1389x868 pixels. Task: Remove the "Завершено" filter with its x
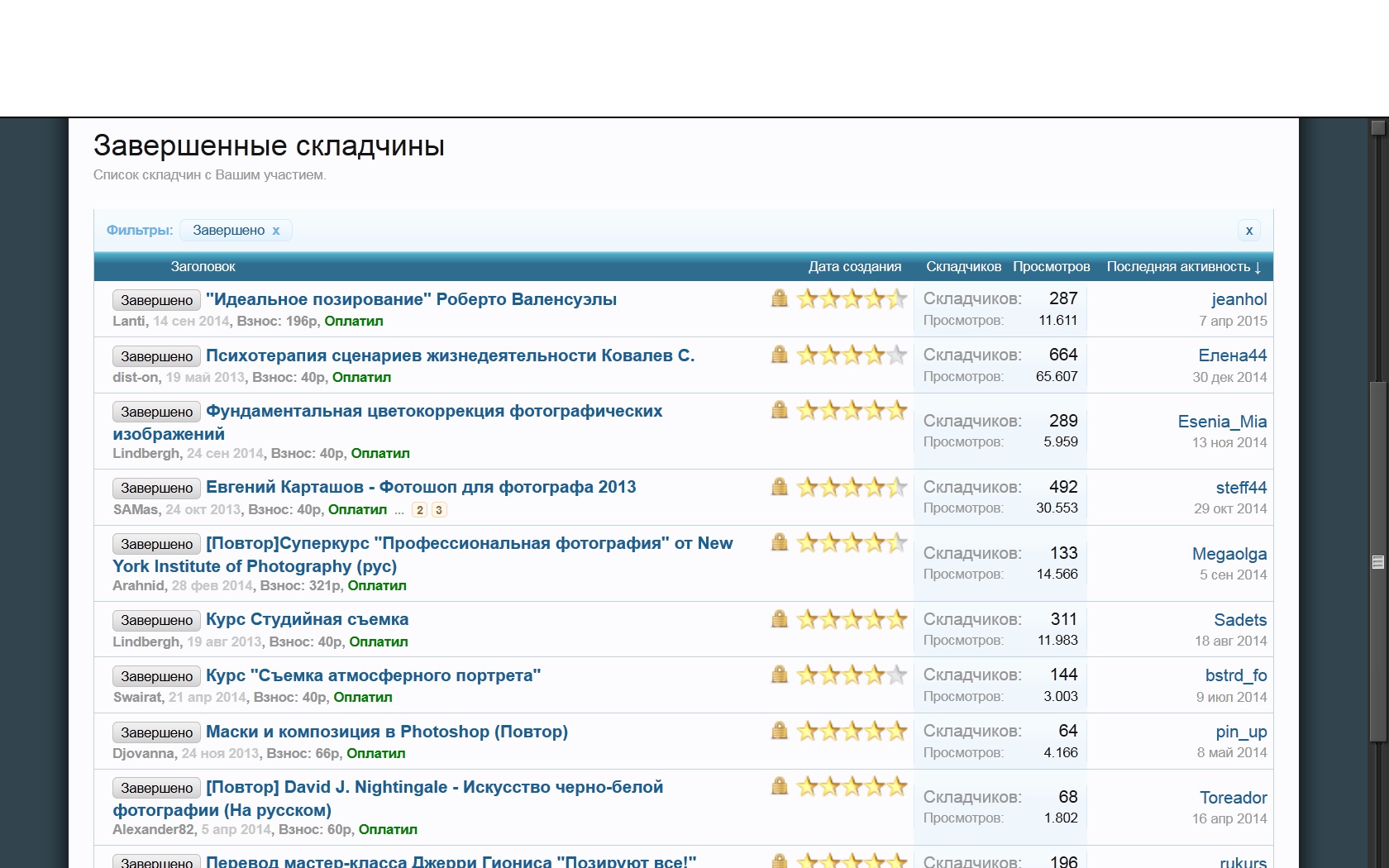coord(276,231)
